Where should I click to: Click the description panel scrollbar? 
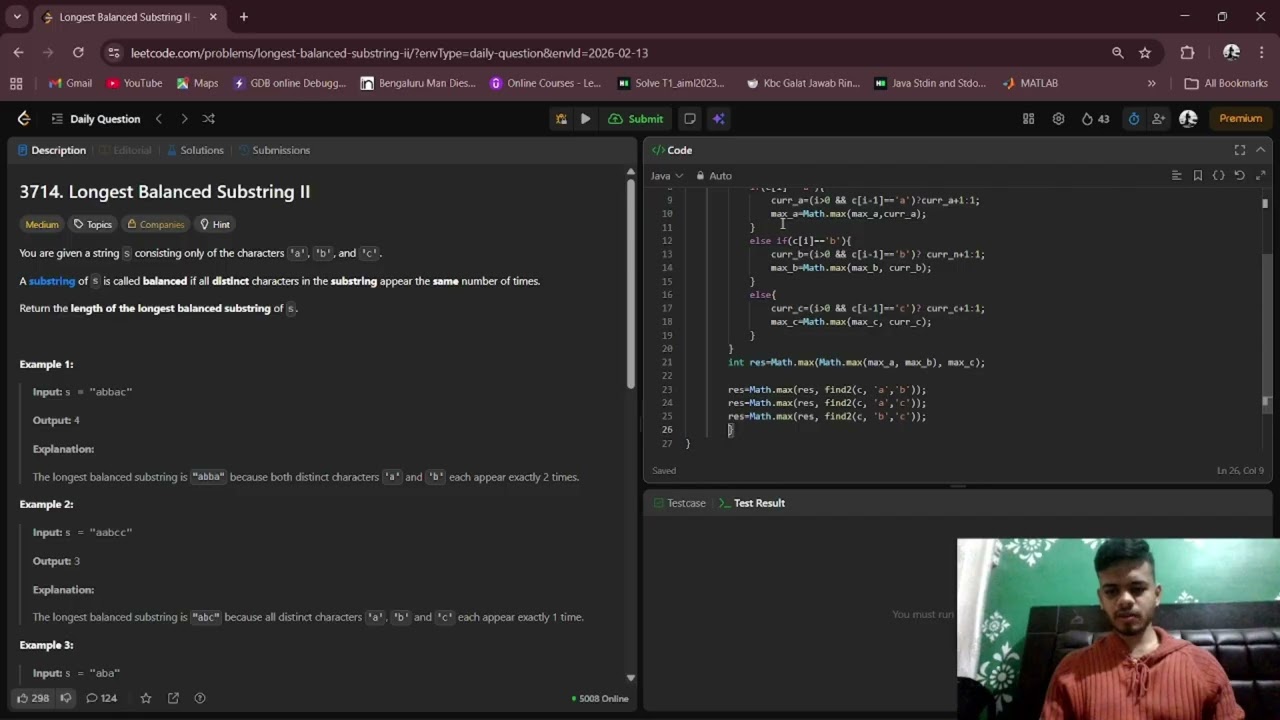click(630, 285)
